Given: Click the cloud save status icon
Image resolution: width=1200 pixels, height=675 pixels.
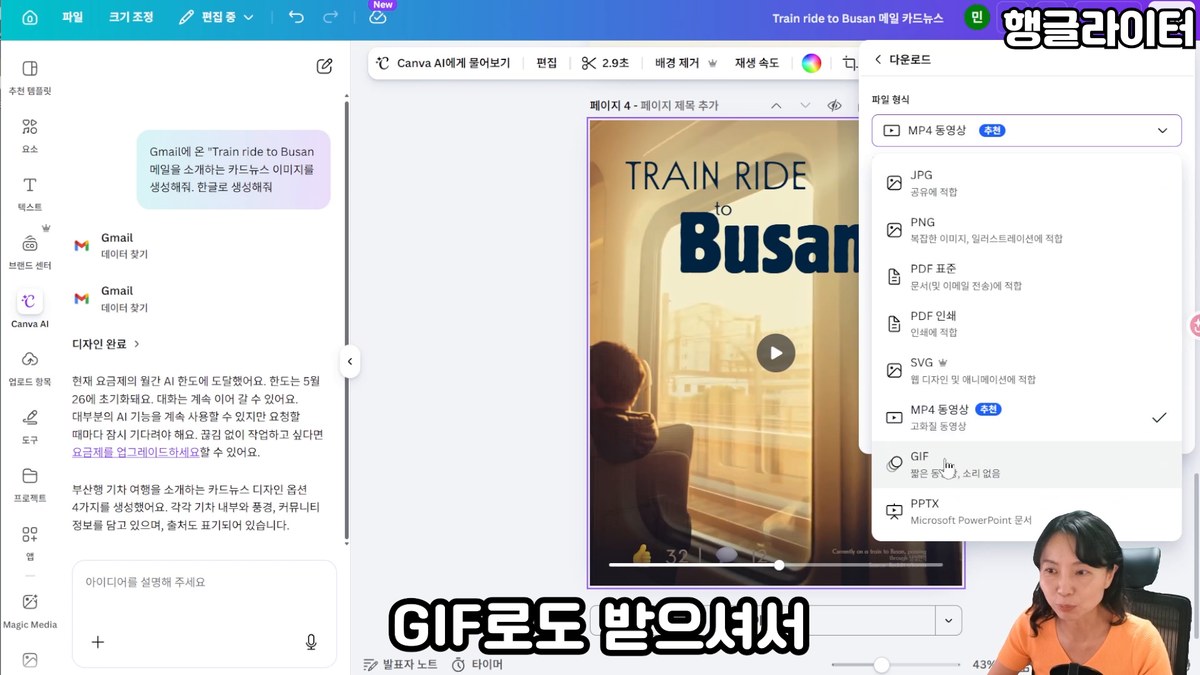Looking at the screenshot, I should click(x=378, y=17).
